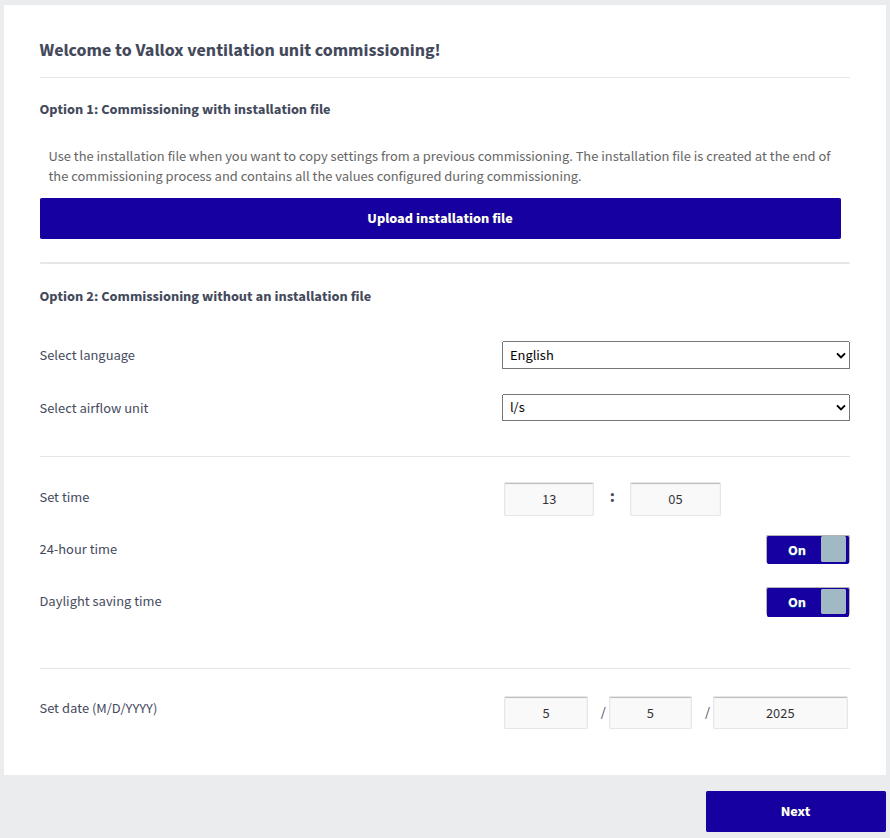Click the Option 1 installation file heading
This screenshot has width=890, height=838.
[x=185, y=109]
